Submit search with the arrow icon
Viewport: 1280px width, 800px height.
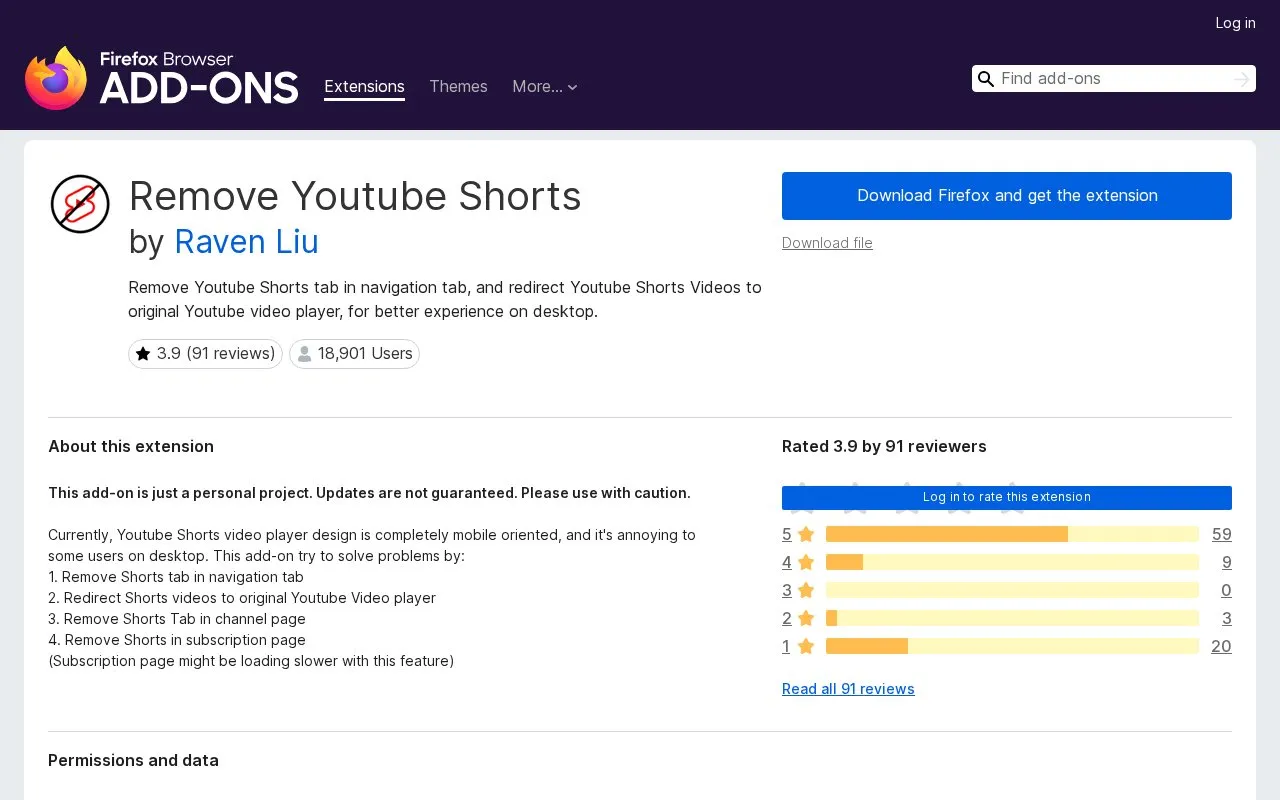[x=1242, y=79]
